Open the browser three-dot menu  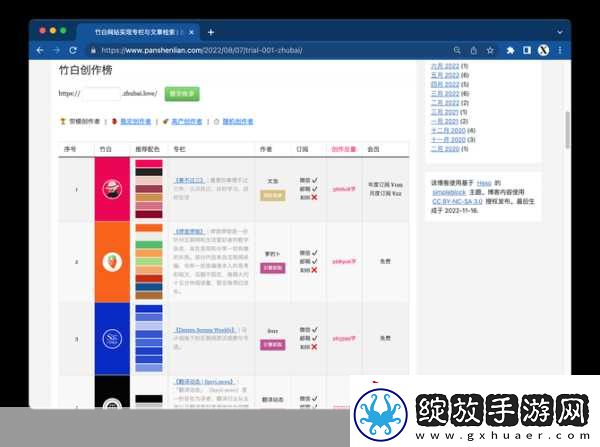click(560, 50)
